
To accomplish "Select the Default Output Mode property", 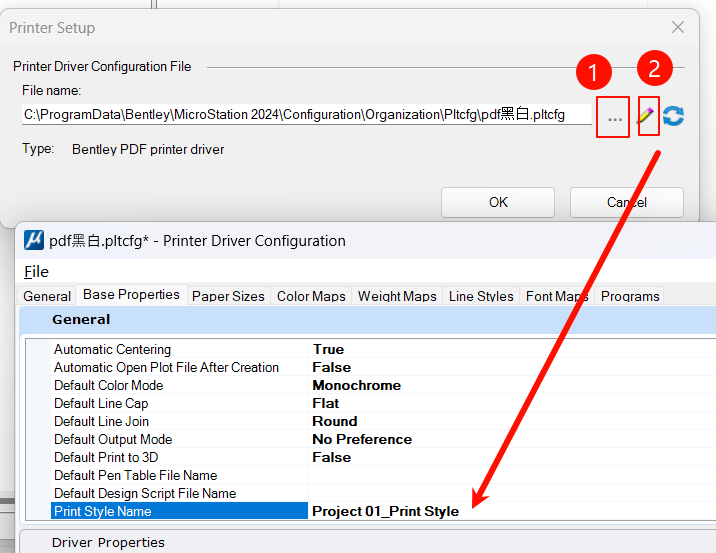I will pyautogui.click(x=179, y=439).
